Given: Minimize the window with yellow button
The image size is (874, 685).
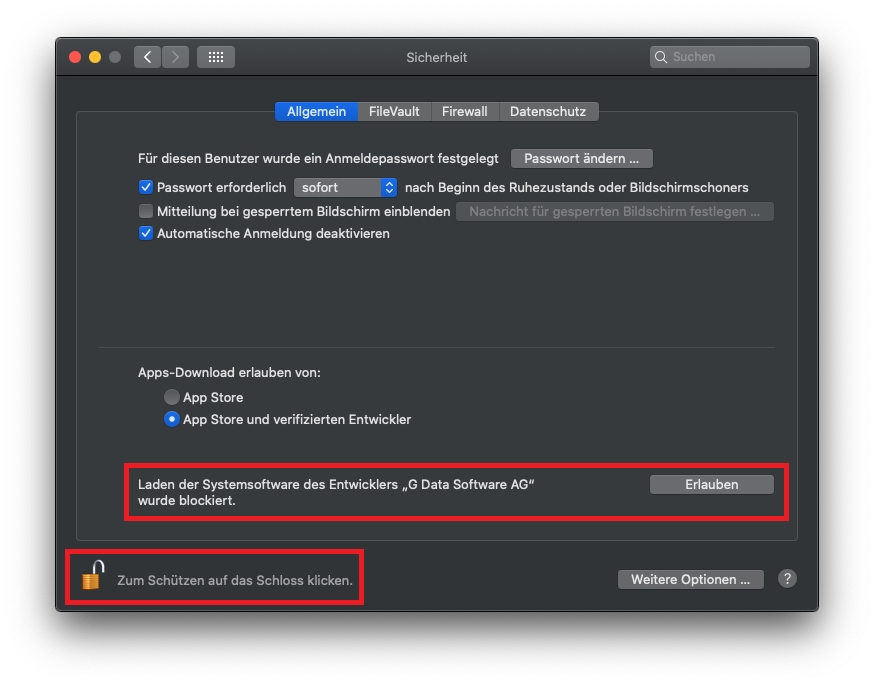Looking at the screenshot, I should [95, 57].
